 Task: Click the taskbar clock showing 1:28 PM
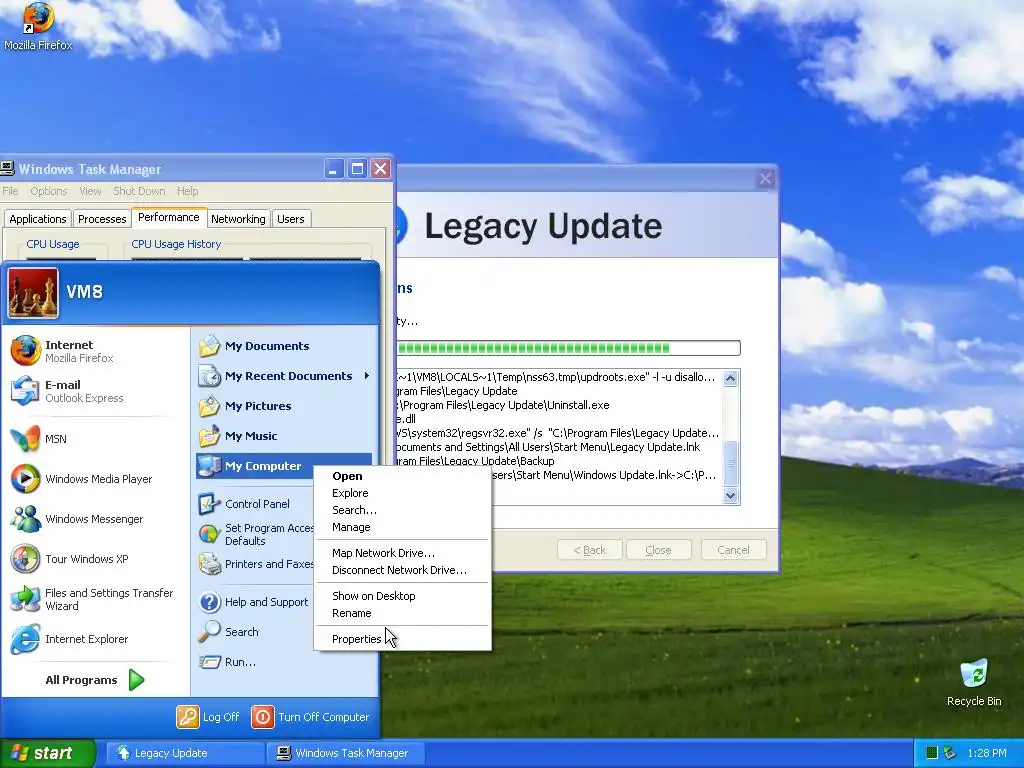point(987,753)
